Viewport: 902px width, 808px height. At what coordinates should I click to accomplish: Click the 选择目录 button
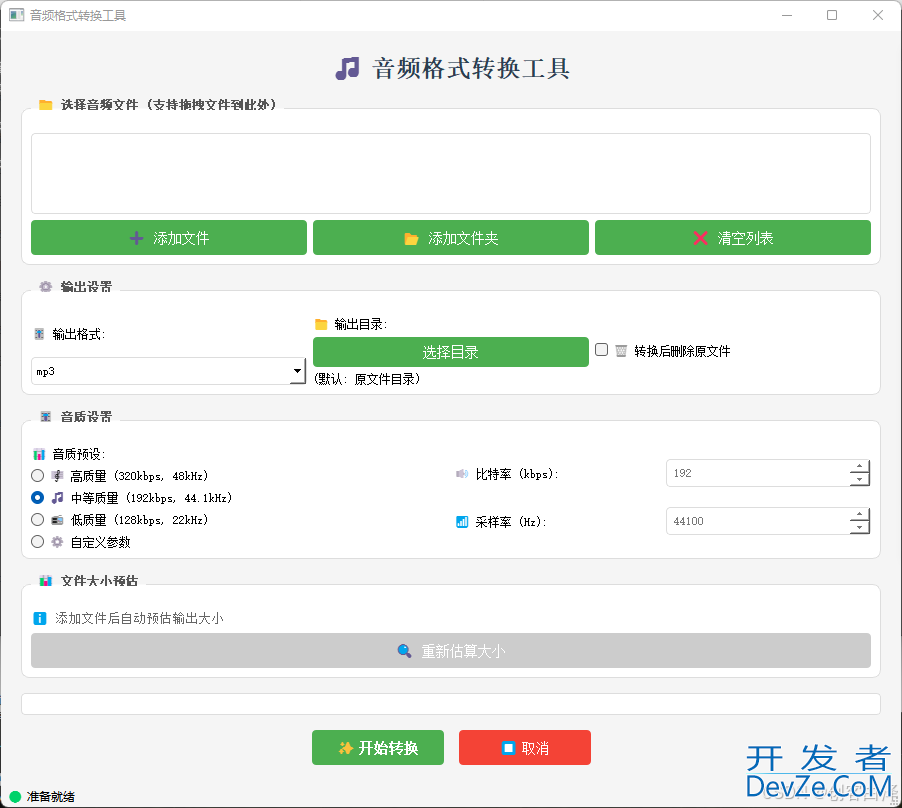[450, 352]
